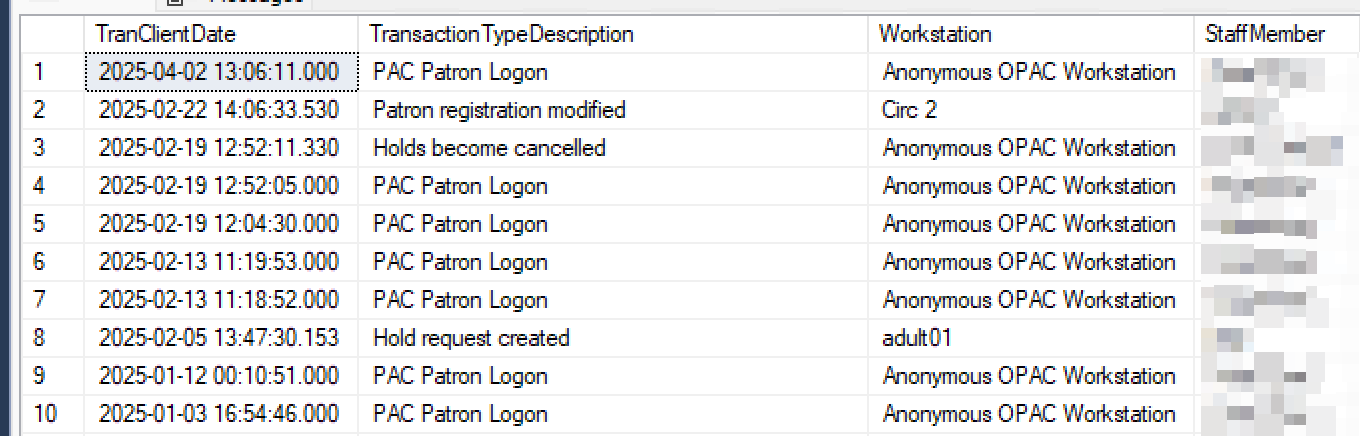Select row header number 10
Viewport: 1360px width, 436px height.
(x=52, y=414)
